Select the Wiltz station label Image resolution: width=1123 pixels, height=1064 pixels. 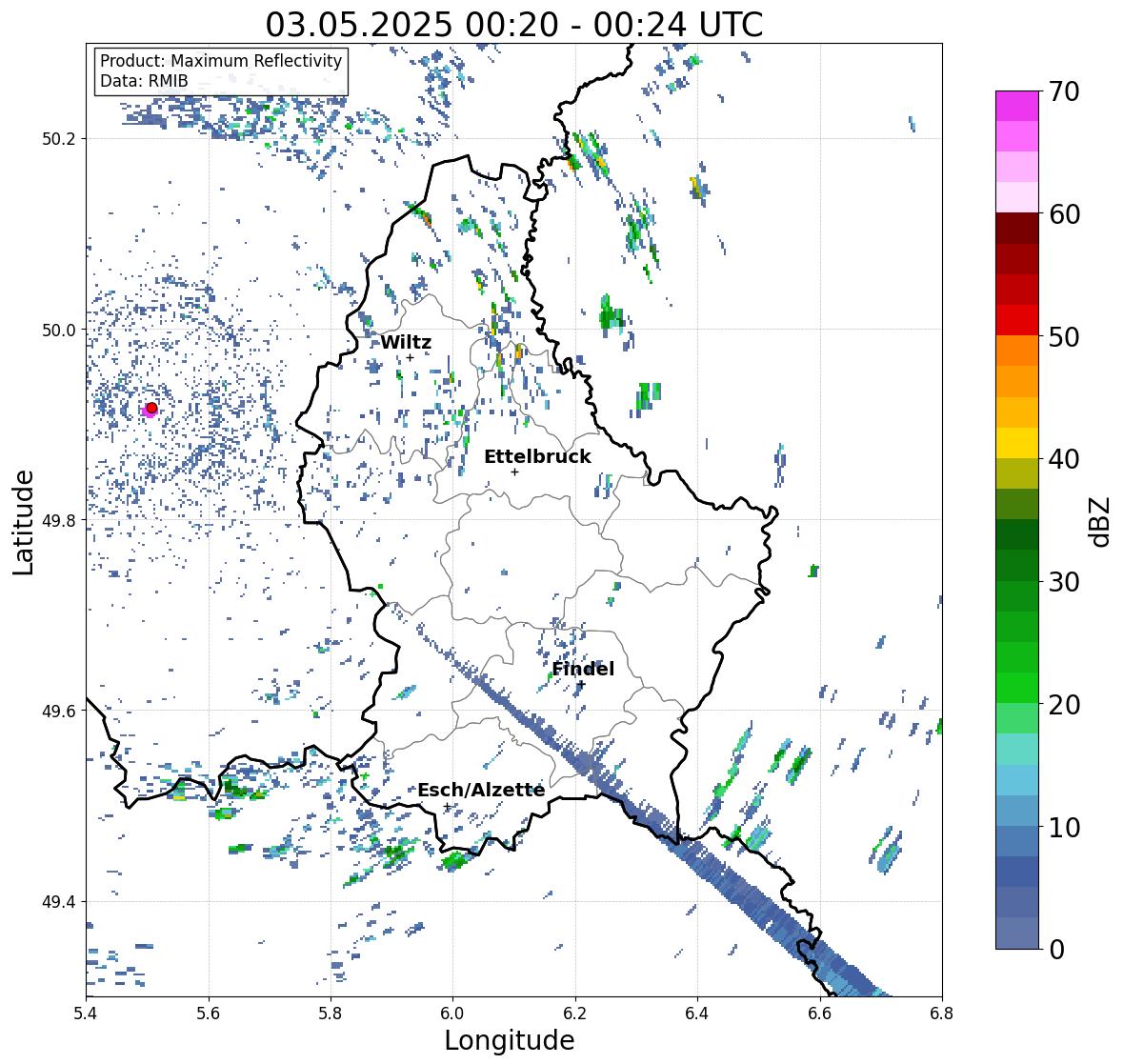(x=406, y=342)
